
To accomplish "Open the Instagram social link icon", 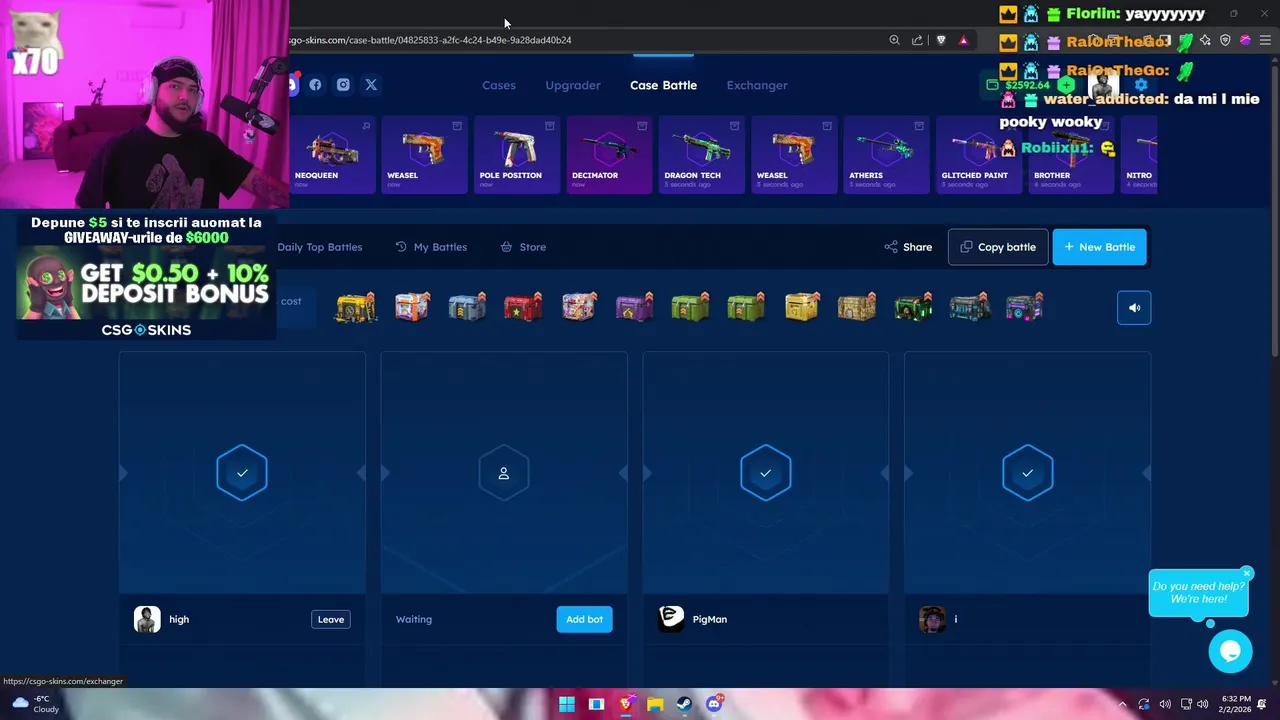I will [343, 85].
